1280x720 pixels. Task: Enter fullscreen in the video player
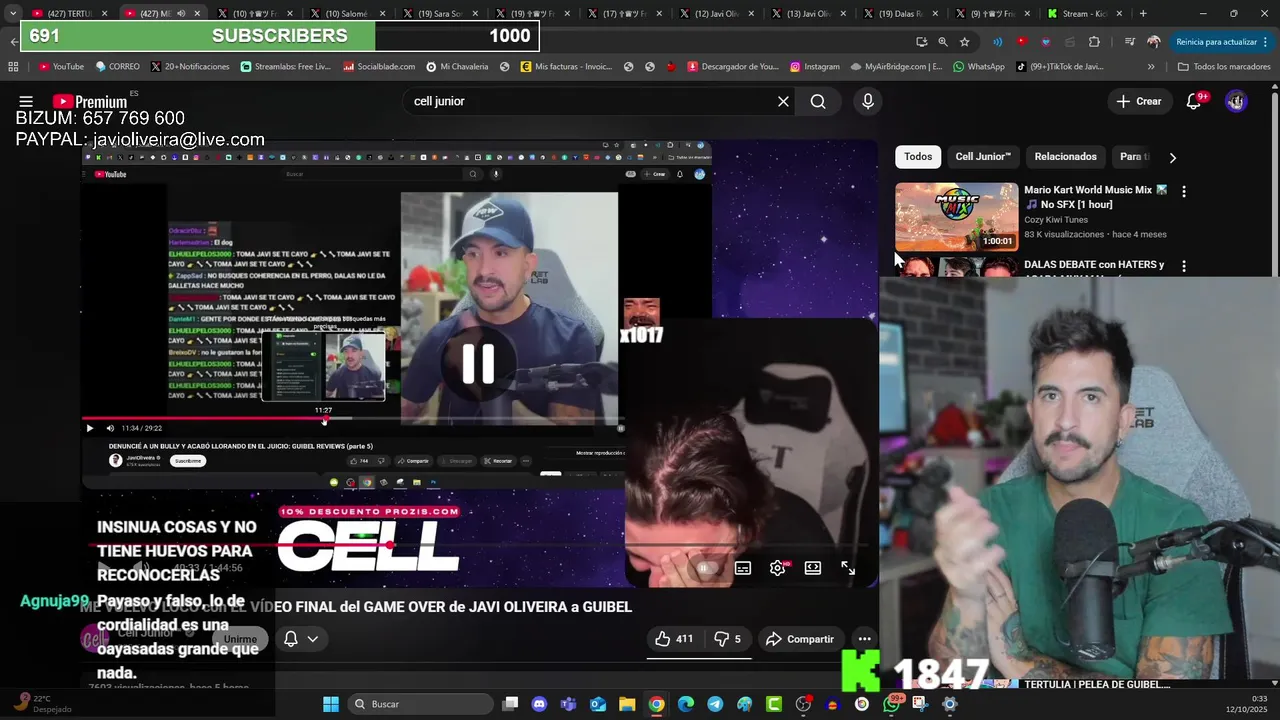pos(848,568)
